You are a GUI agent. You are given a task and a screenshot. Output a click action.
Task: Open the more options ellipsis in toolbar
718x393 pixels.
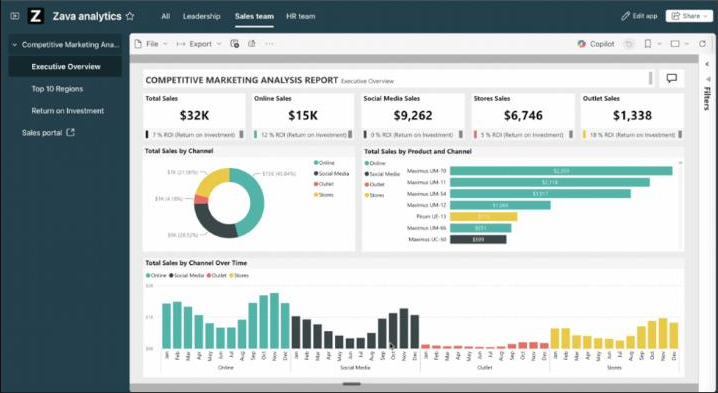coord(269,44)
